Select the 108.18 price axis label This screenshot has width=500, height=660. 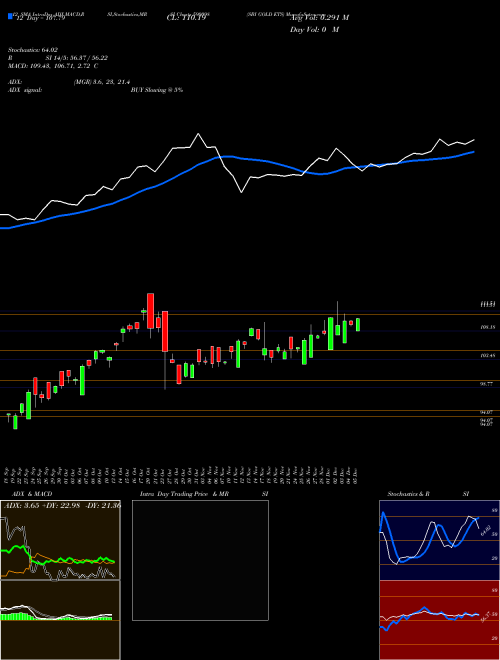click(487, 327)
